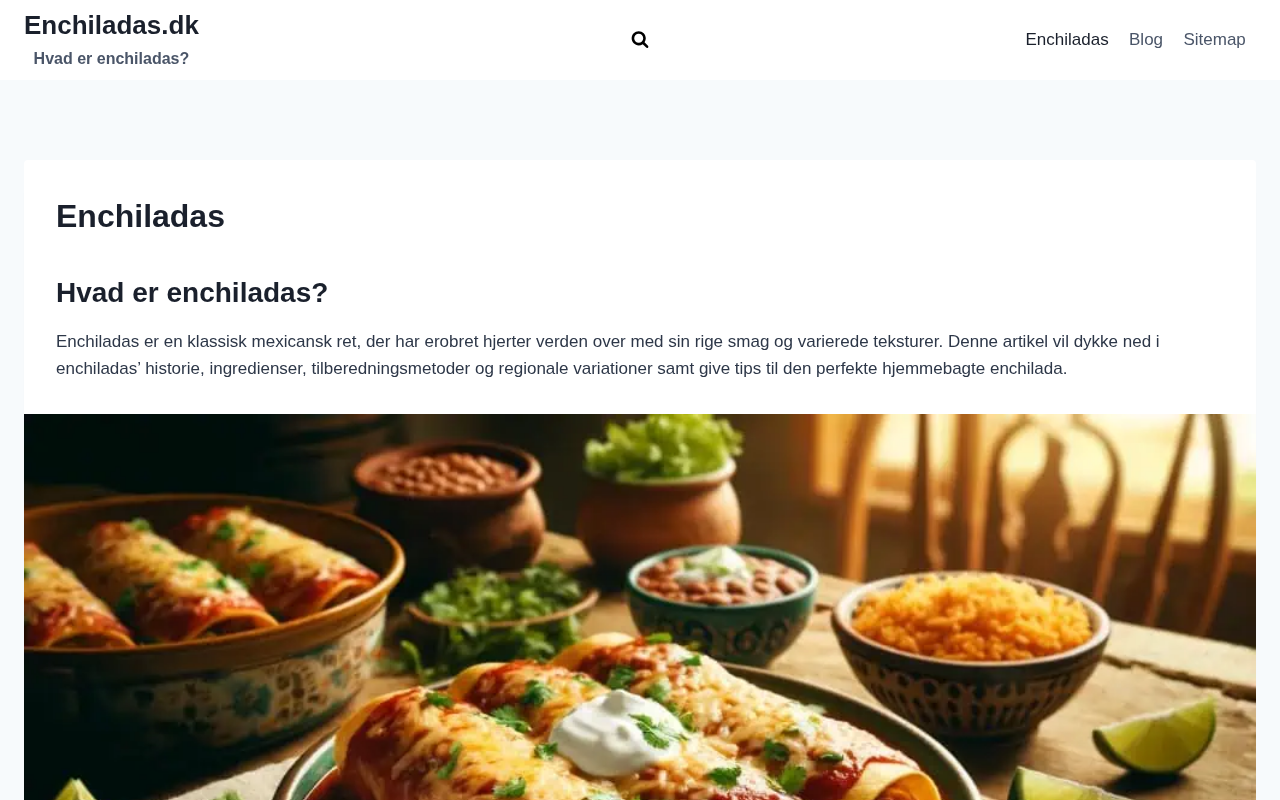Click the word 'hjemmebagte enchilada' in text

click(974, 369)
